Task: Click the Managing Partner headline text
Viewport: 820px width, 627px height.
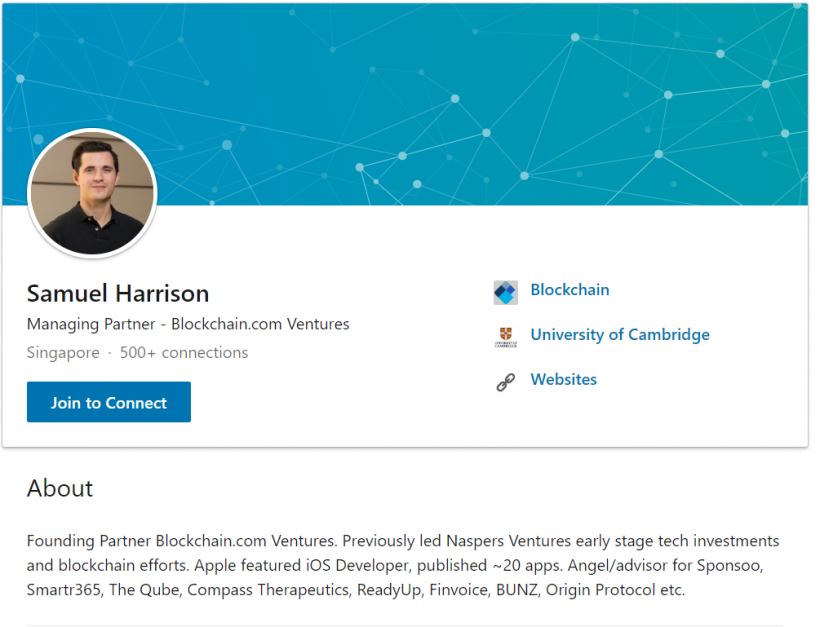Action: (188, 324)
